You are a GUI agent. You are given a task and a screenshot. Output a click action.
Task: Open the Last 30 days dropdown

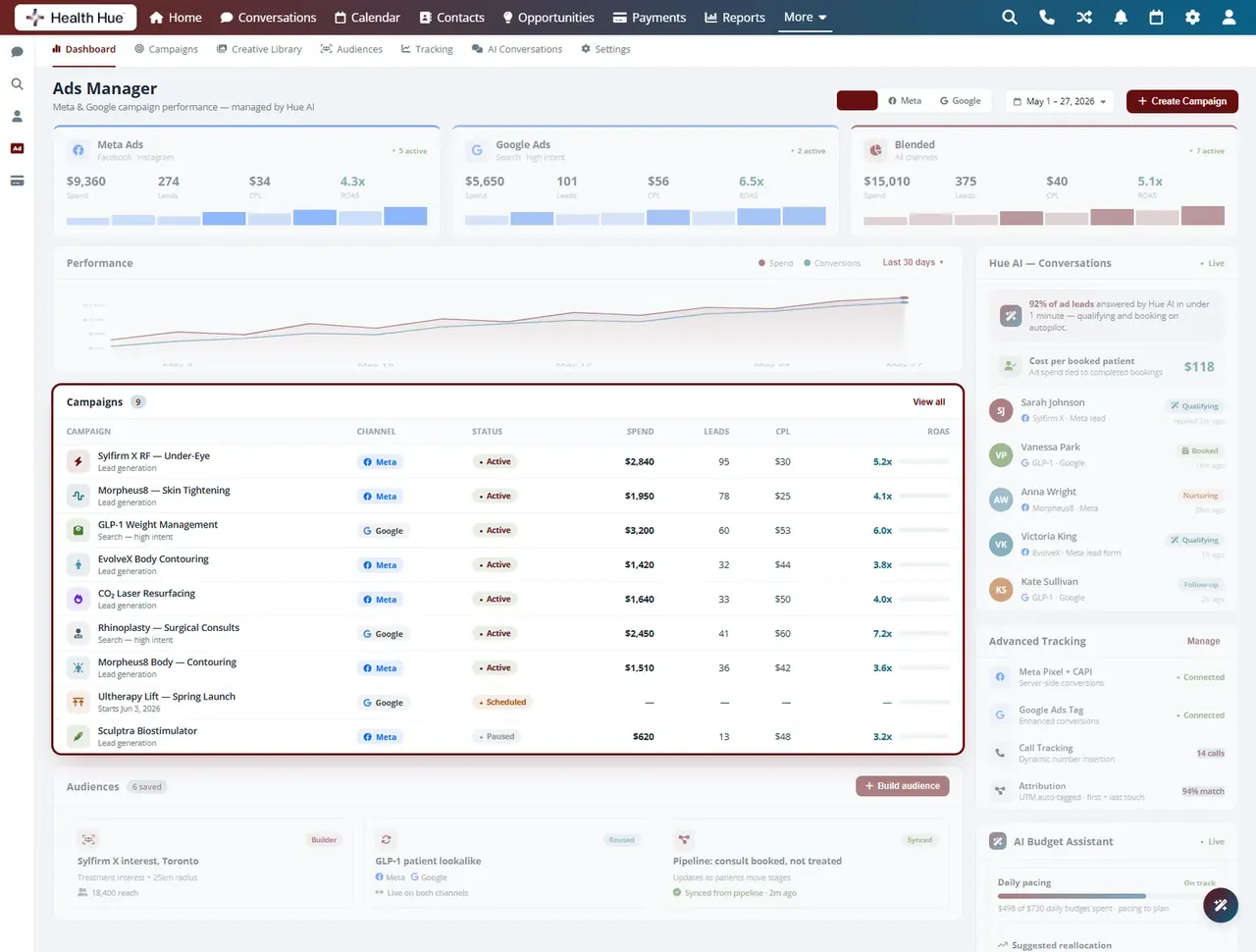point(913,263)
